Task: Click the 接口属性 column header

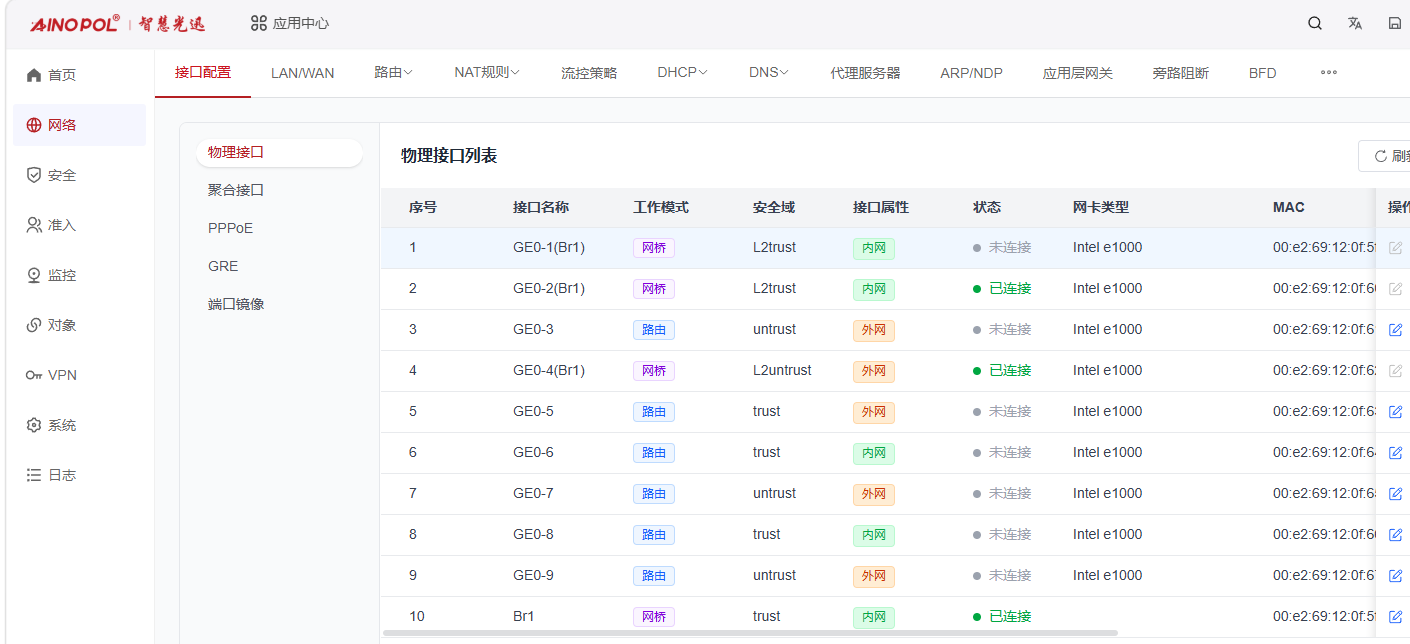Action: pyautogui.click(x=881, y=207)
